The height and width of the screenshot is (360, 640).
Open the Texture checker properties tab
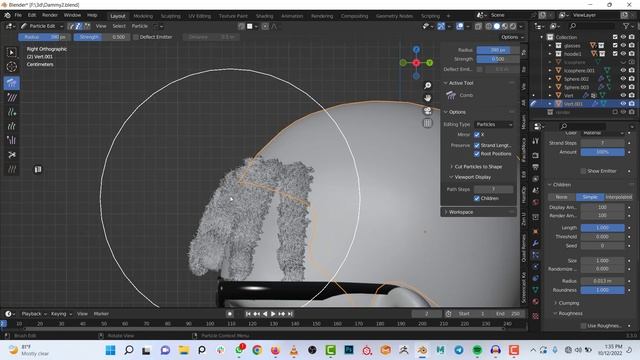pos(536,316)
